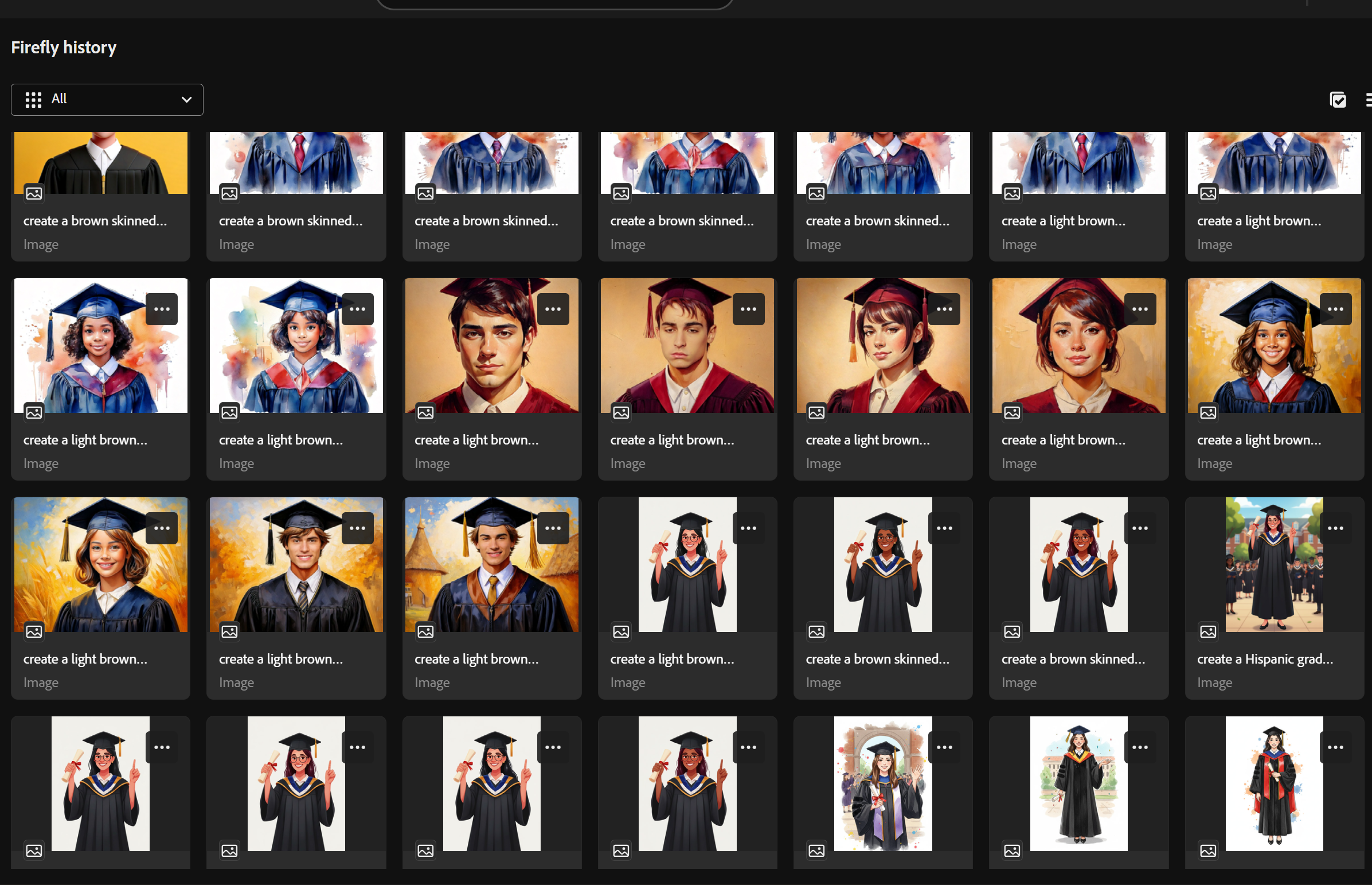
Task: Open the Hispanic grad image thumbnail
Action: (x=1274, y=564)
